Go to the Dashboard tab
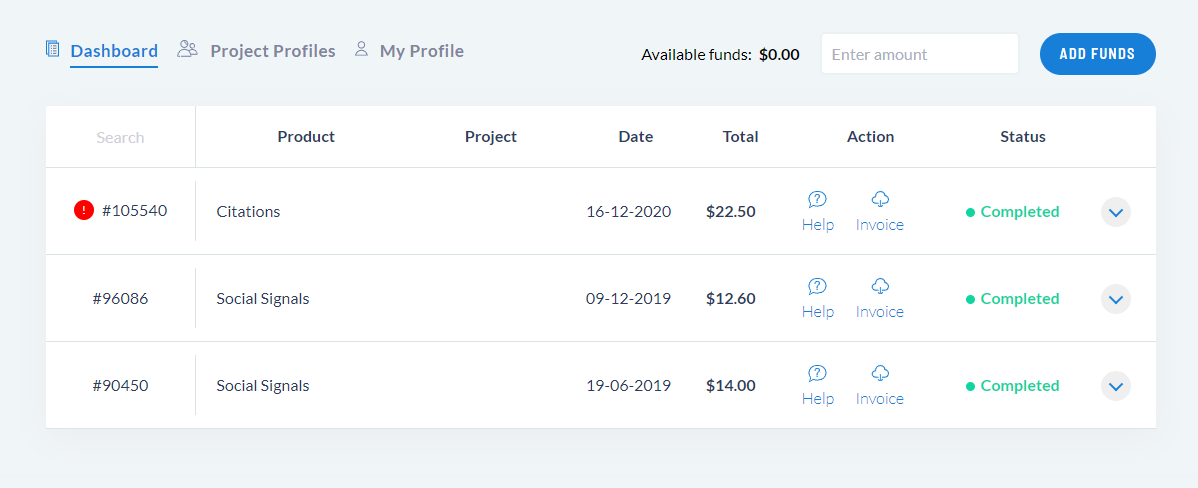The image size is (1198, 488). click(114, 51)
